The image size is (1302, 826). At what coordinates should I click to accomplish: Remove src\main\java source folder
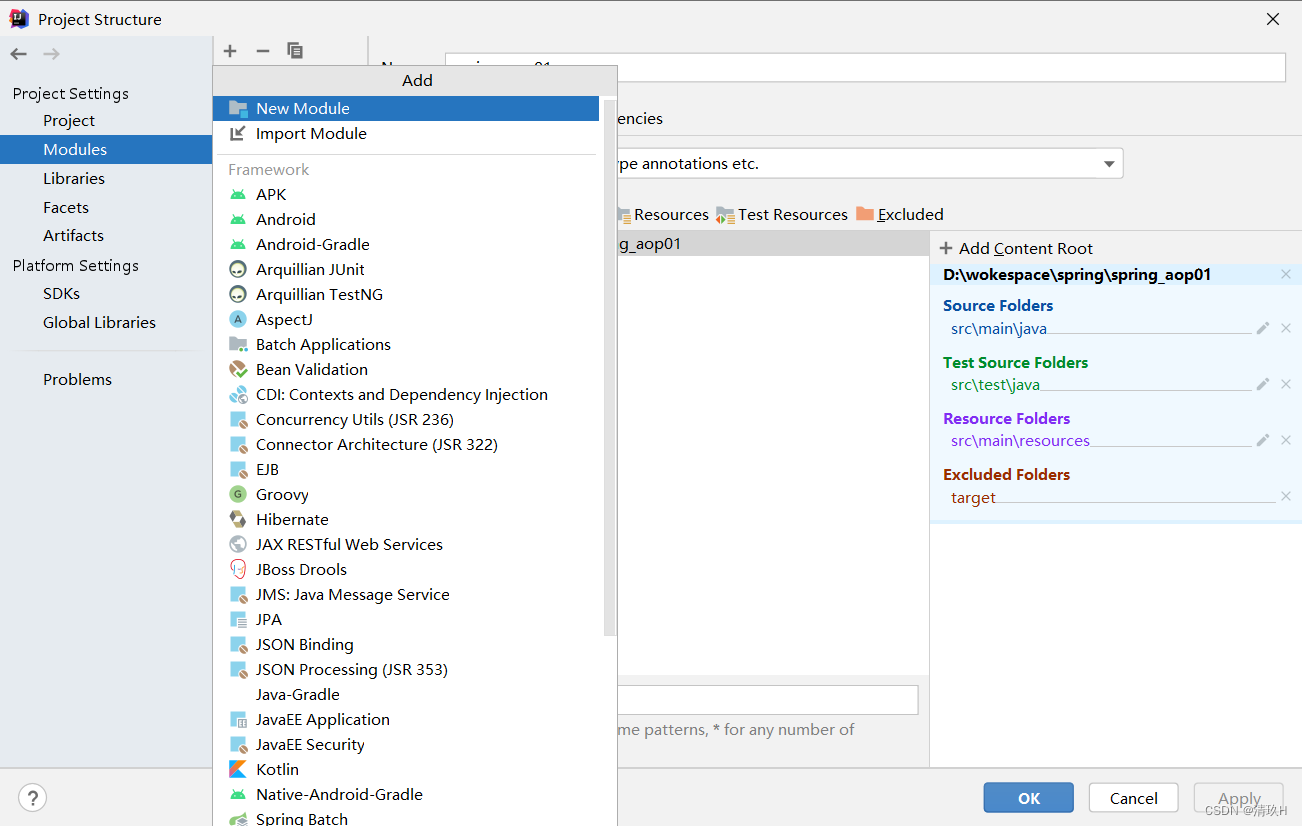coord(1286,328)
